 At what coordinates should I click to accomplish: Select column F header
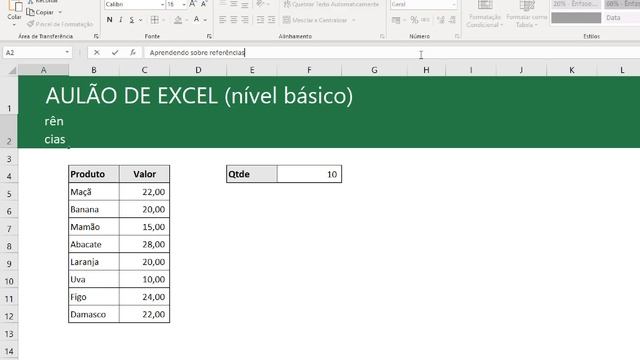(x=309, y=70)
